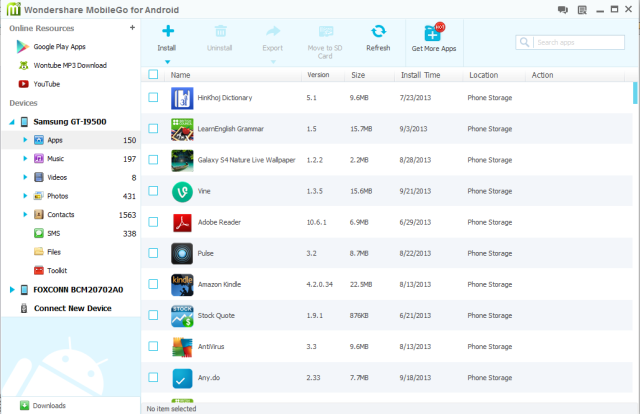
Task: Check the LearnEnglish Grammar checkbox
Action: (153, 128)
